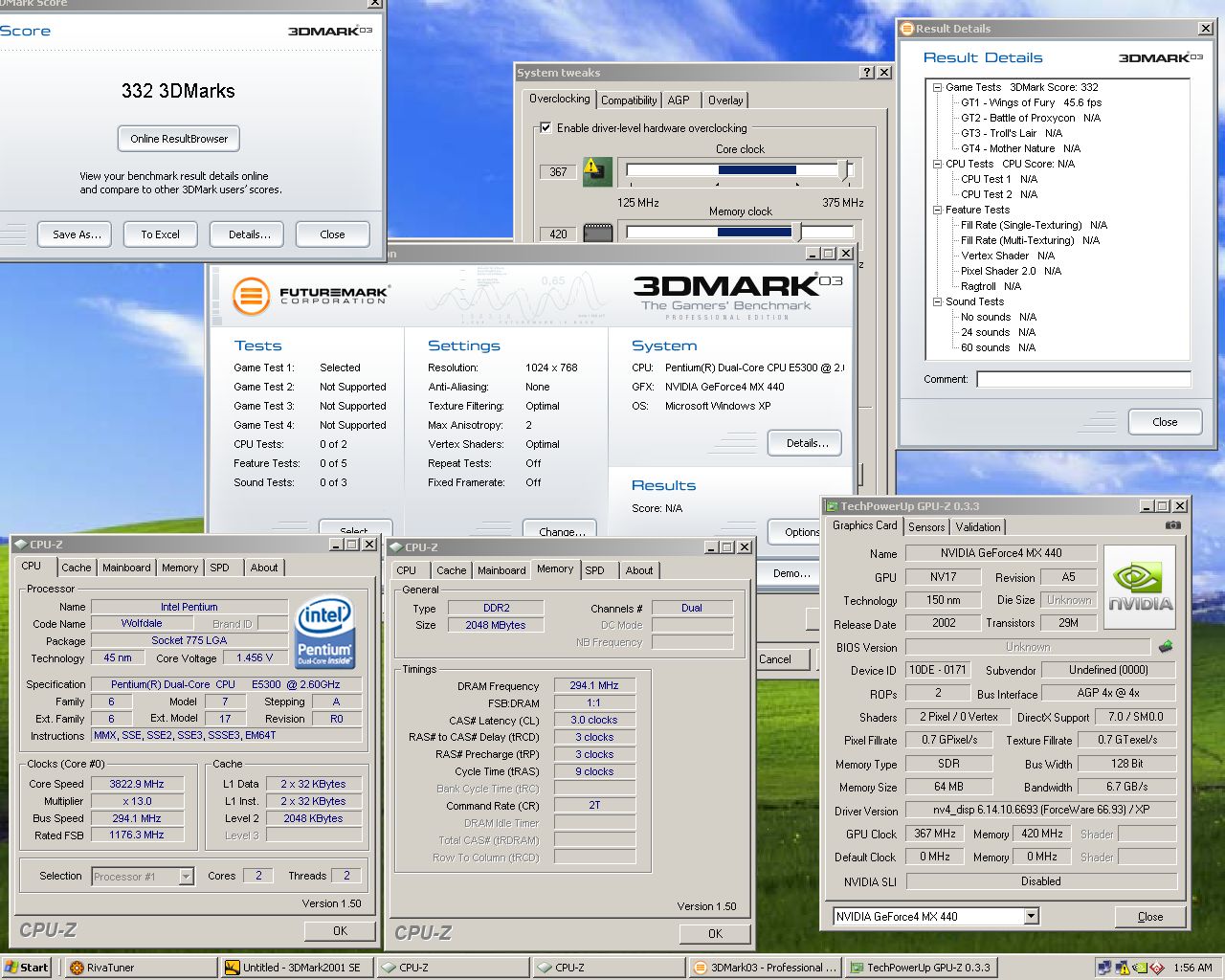Open the Validation tab in GPU-Z
This screenshot has width=1225, height=980.
pos(978,527)
